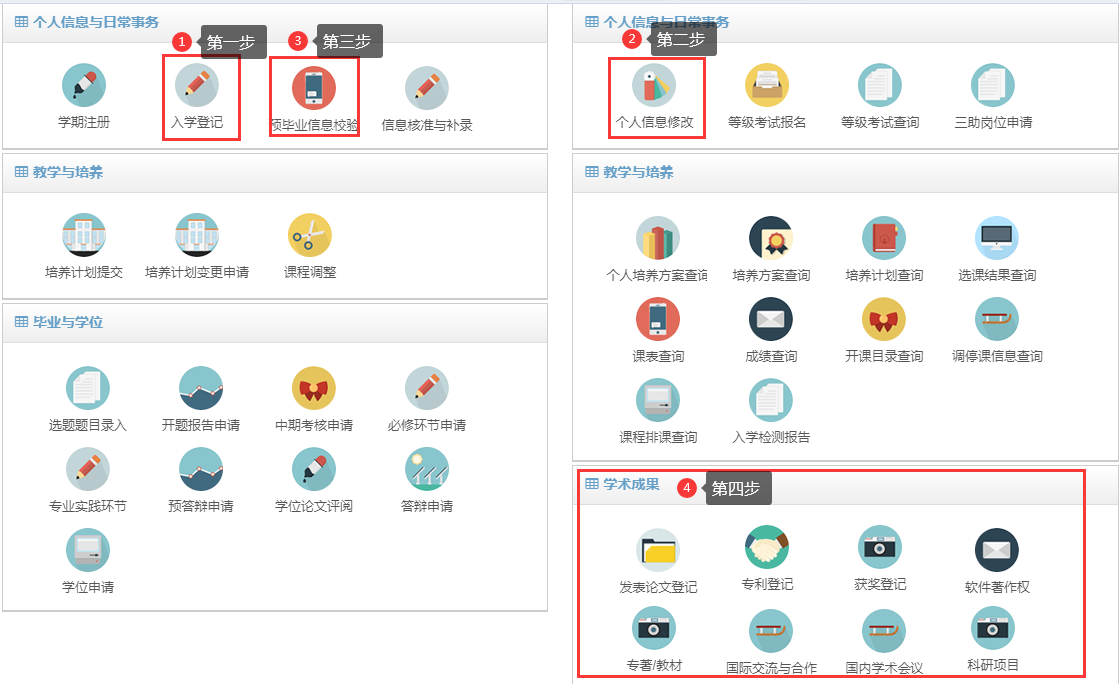Open the 课程调整 scissors icon
1119x684 pixels.
310,236
